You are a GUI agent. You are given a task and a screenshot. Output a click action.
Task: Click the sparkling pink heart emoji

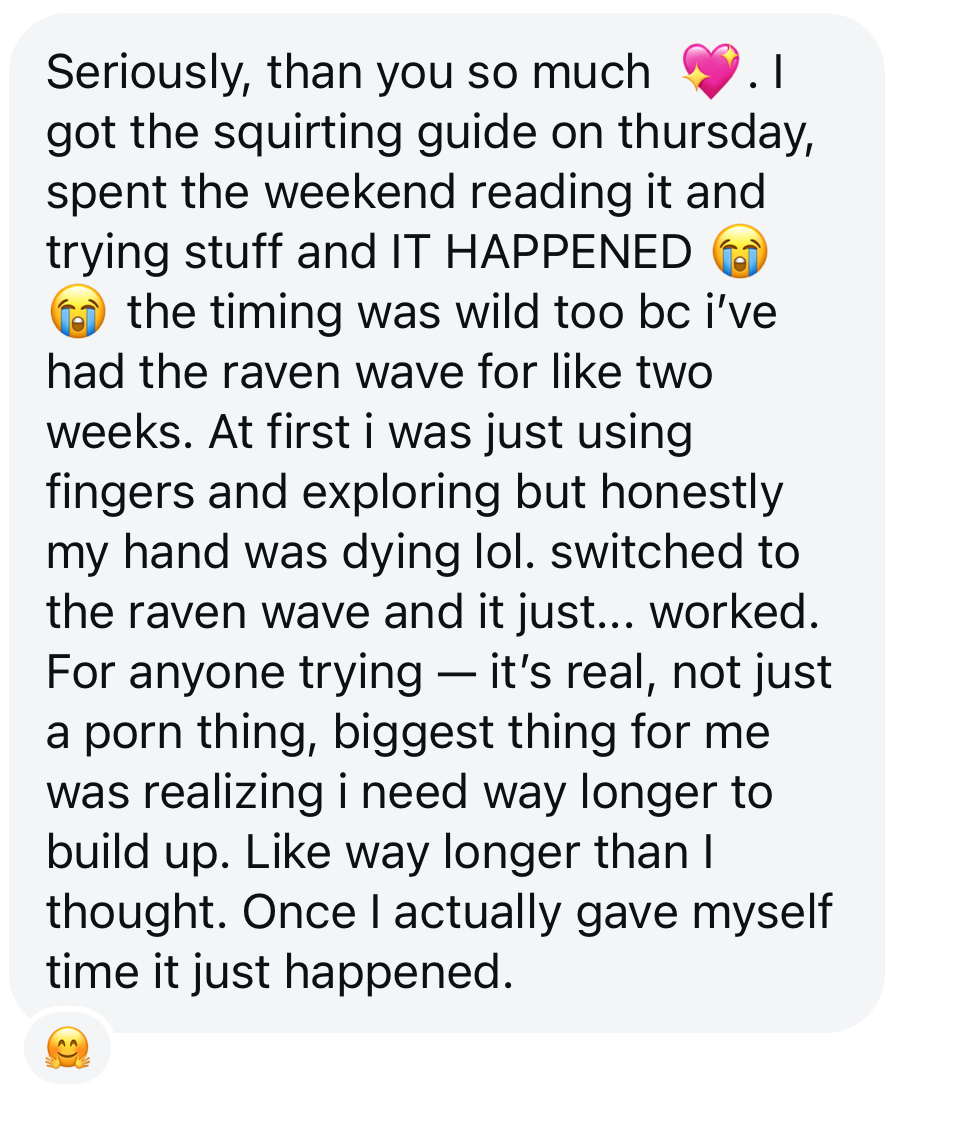coord(709,72)
